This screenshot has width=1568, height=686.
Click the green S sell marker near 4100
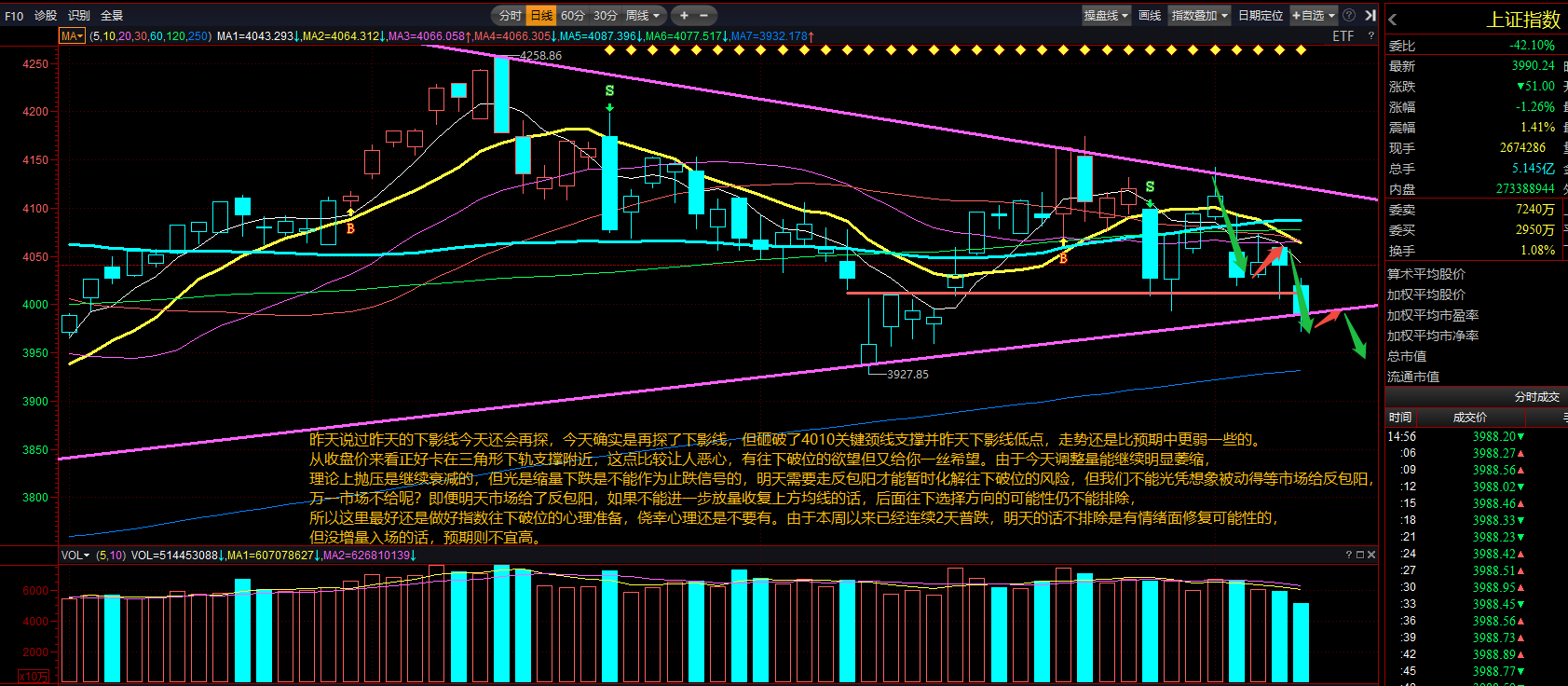[1150, 187]
